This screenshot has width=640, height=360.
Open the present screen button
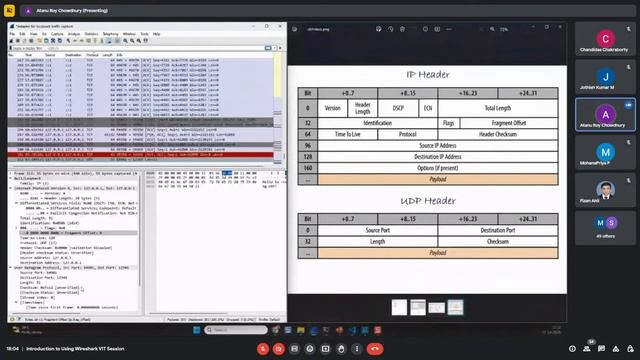pos(325,349)
